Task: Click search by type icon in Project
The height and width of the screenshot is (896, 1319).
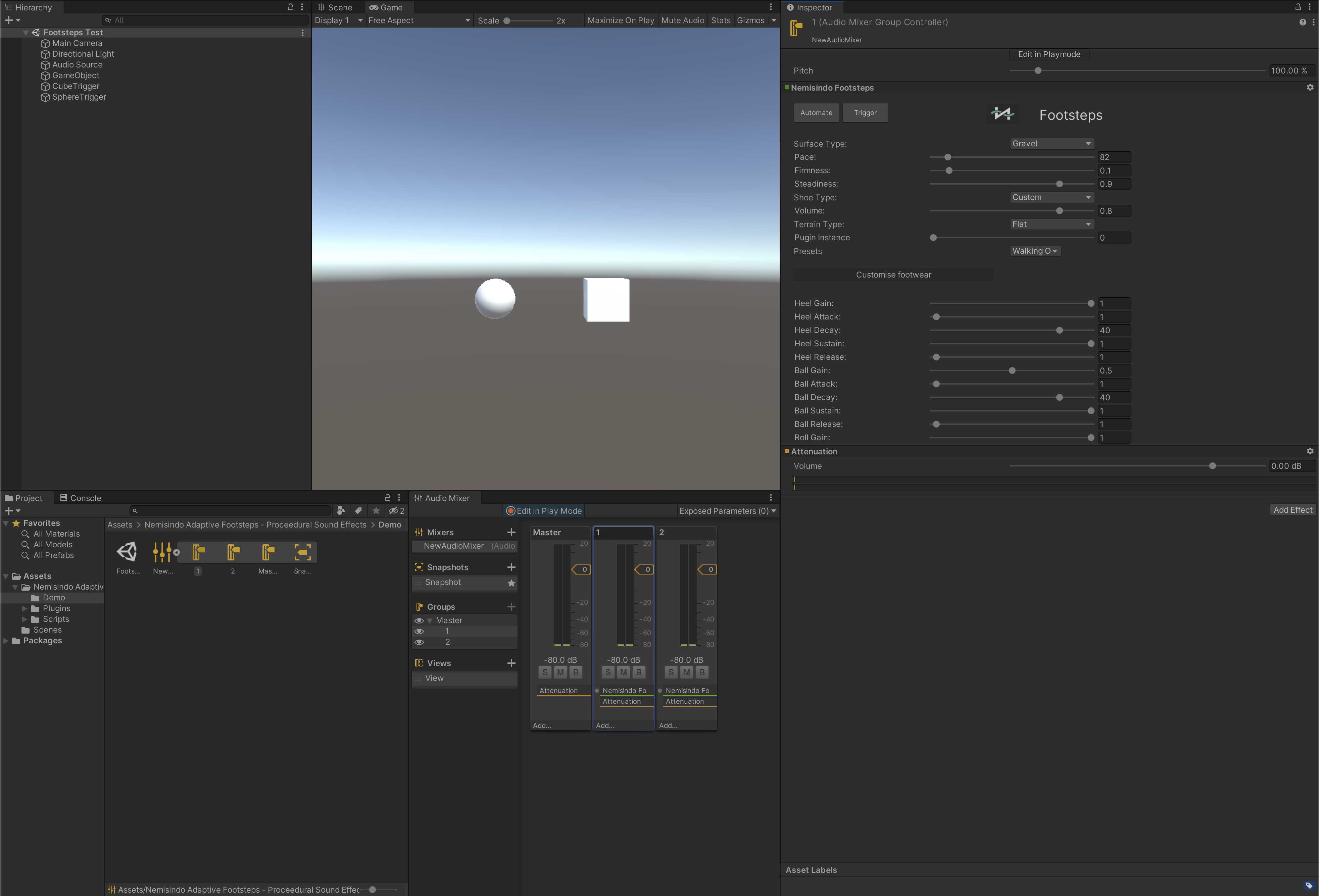Action: (x=341, y=511)
